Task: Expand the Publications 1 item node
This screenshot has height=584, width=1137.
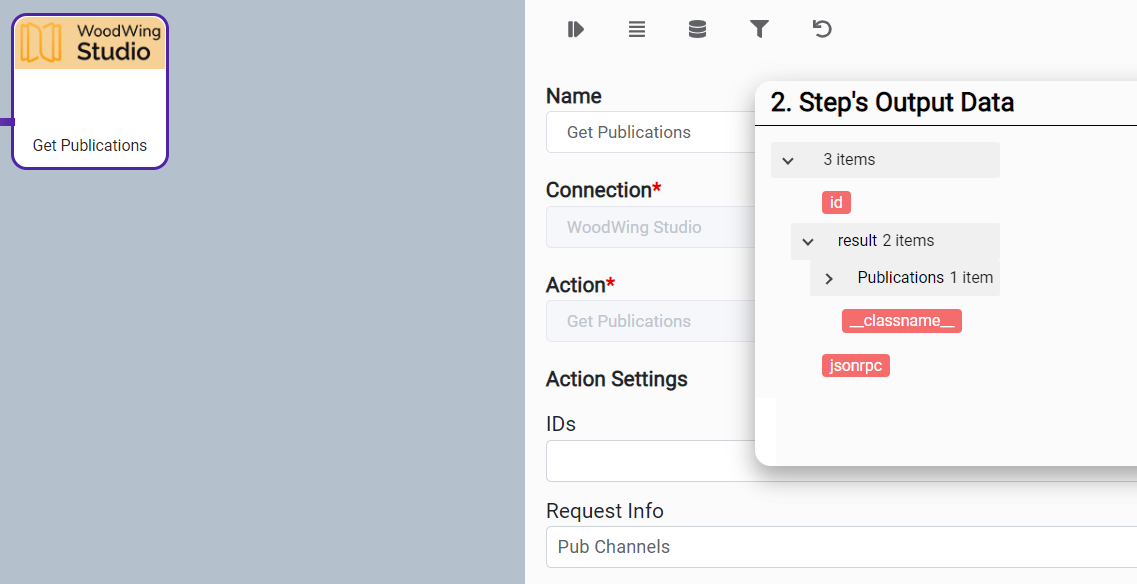Action: (x=829, y=279)
